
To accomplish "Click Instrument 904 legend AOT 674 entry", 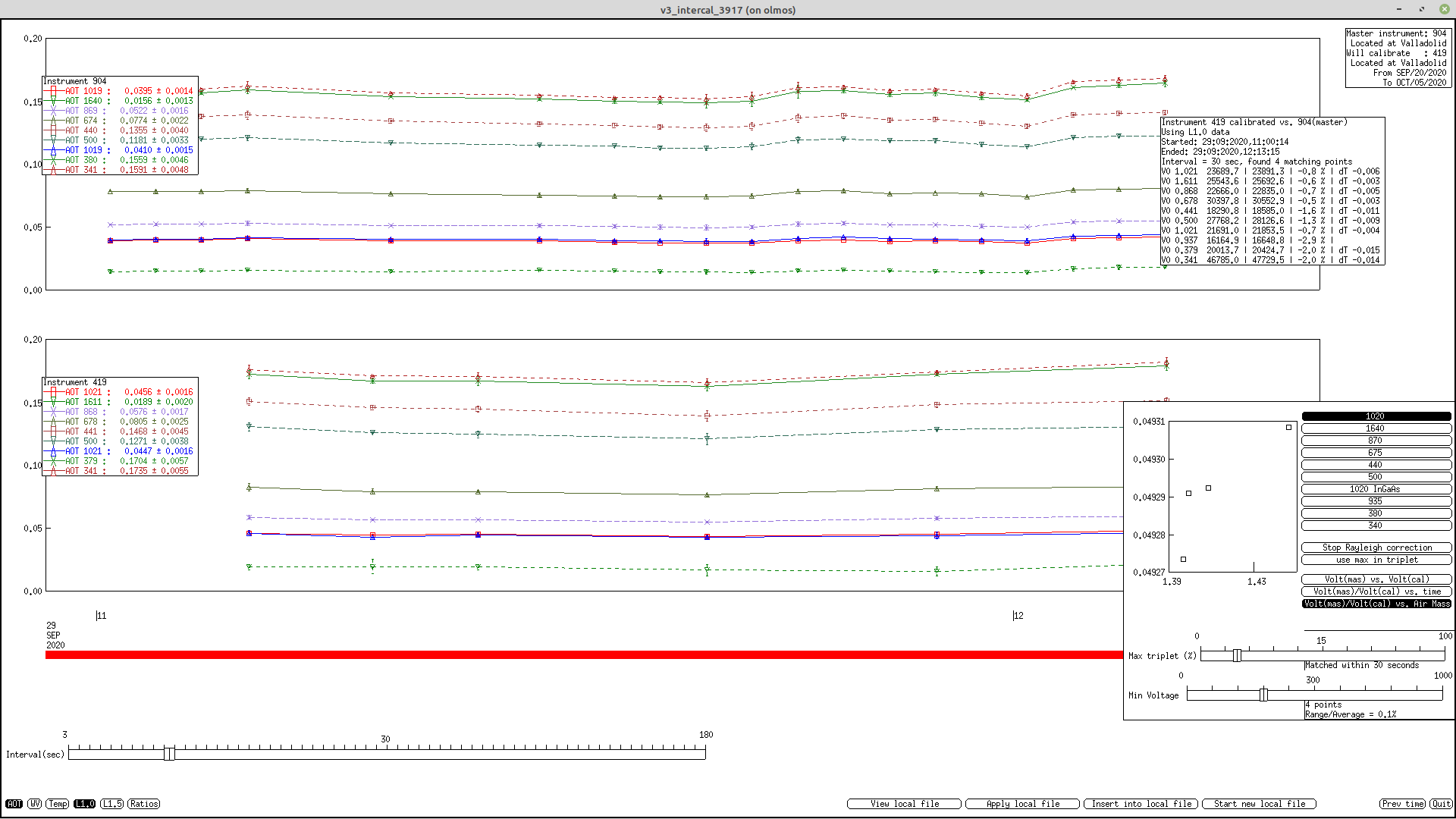I will (120, 121).
